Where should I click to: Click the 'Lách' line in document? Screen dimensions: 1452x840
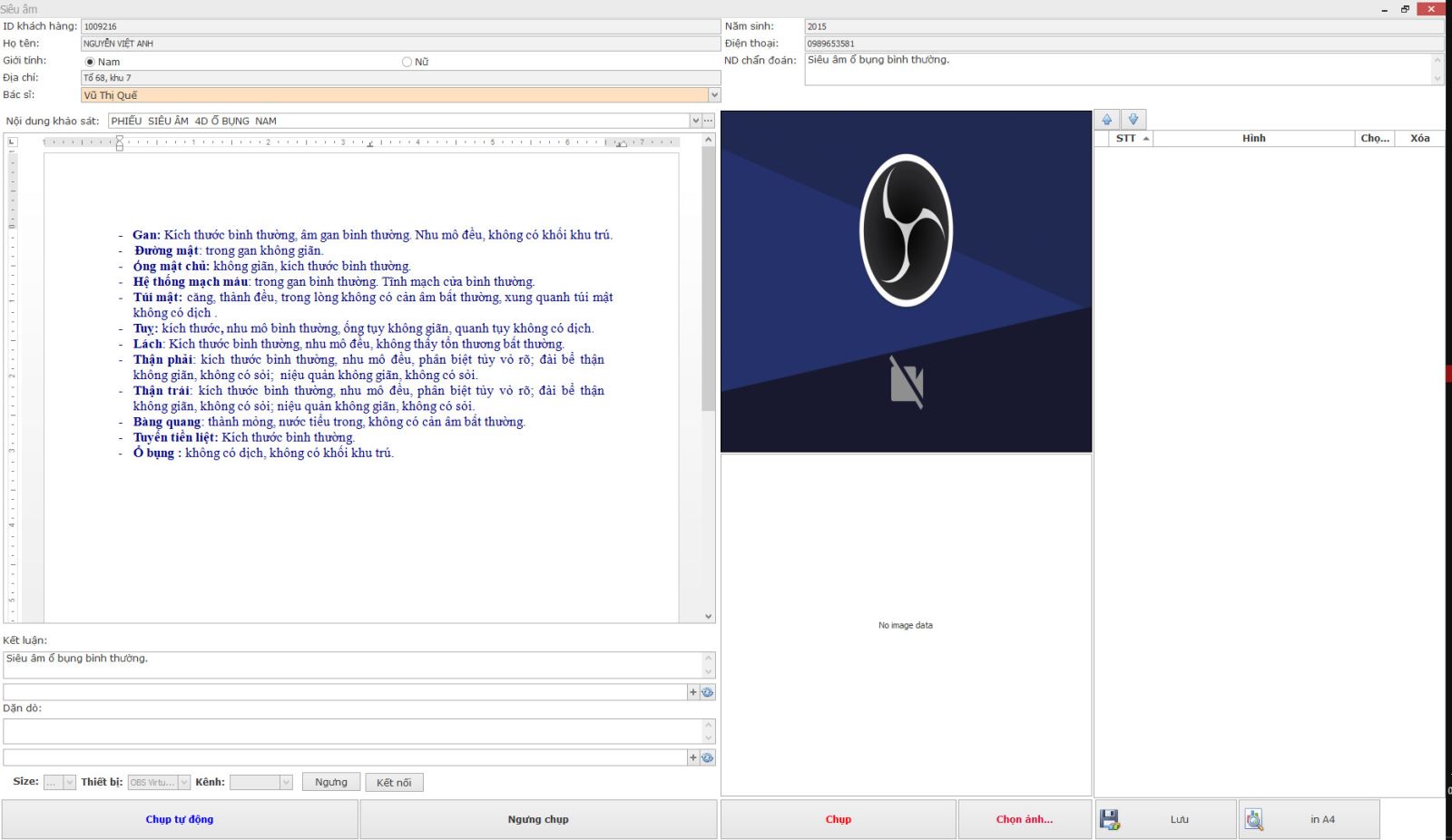pyautogui.click(x=348, y=344)
